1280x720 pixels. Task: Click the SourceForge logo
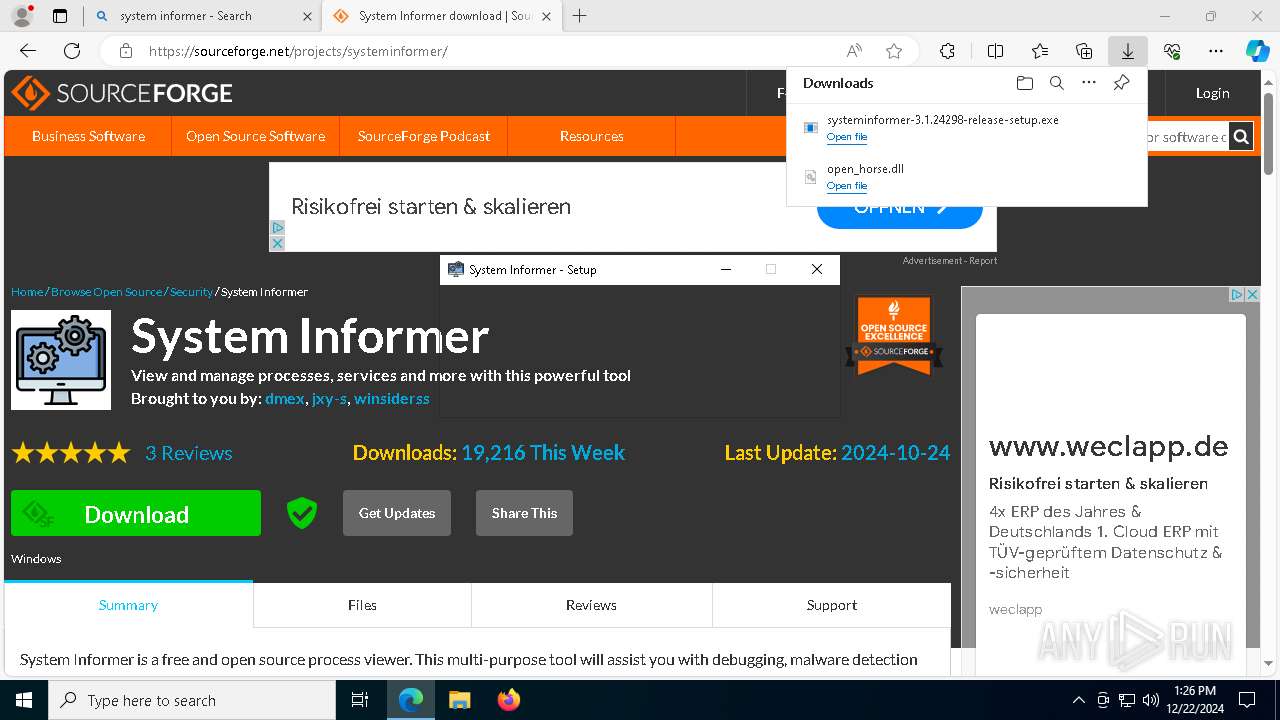pyautogui.click(x=122, y=93)
